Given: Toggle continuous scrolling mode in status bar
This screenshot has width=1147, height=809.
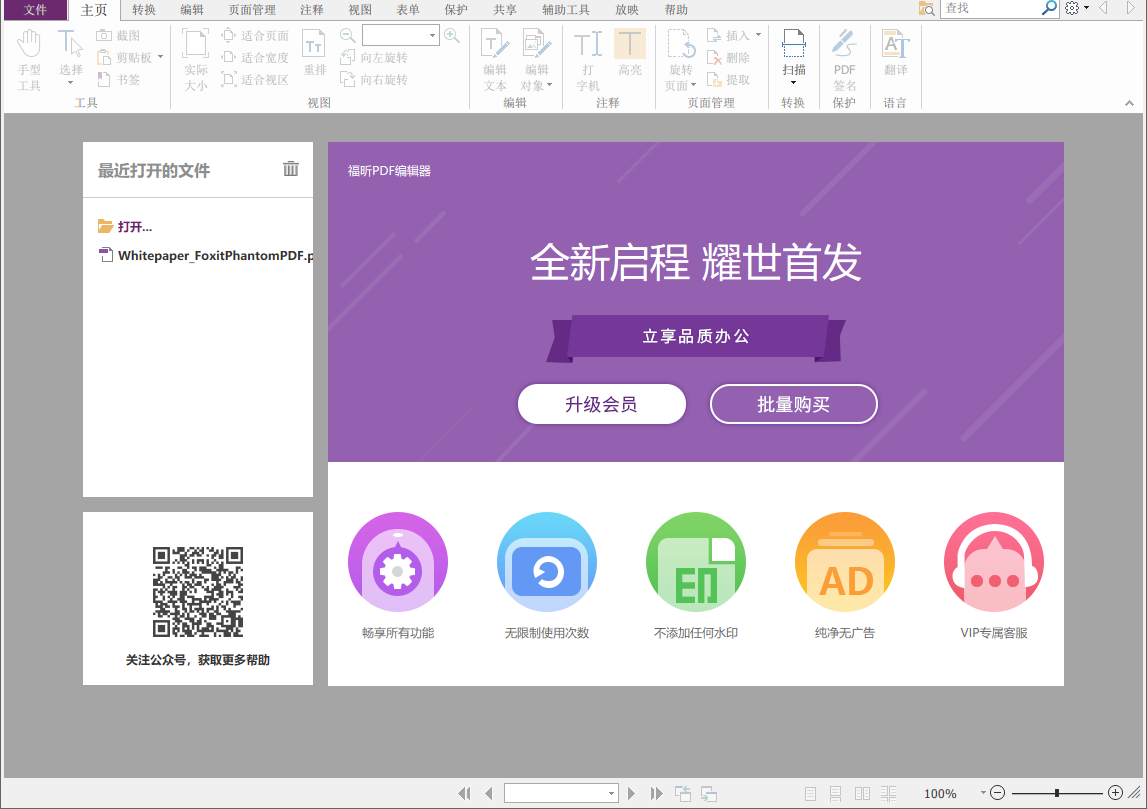Looking at the screenshot, I should coord(835,793).
